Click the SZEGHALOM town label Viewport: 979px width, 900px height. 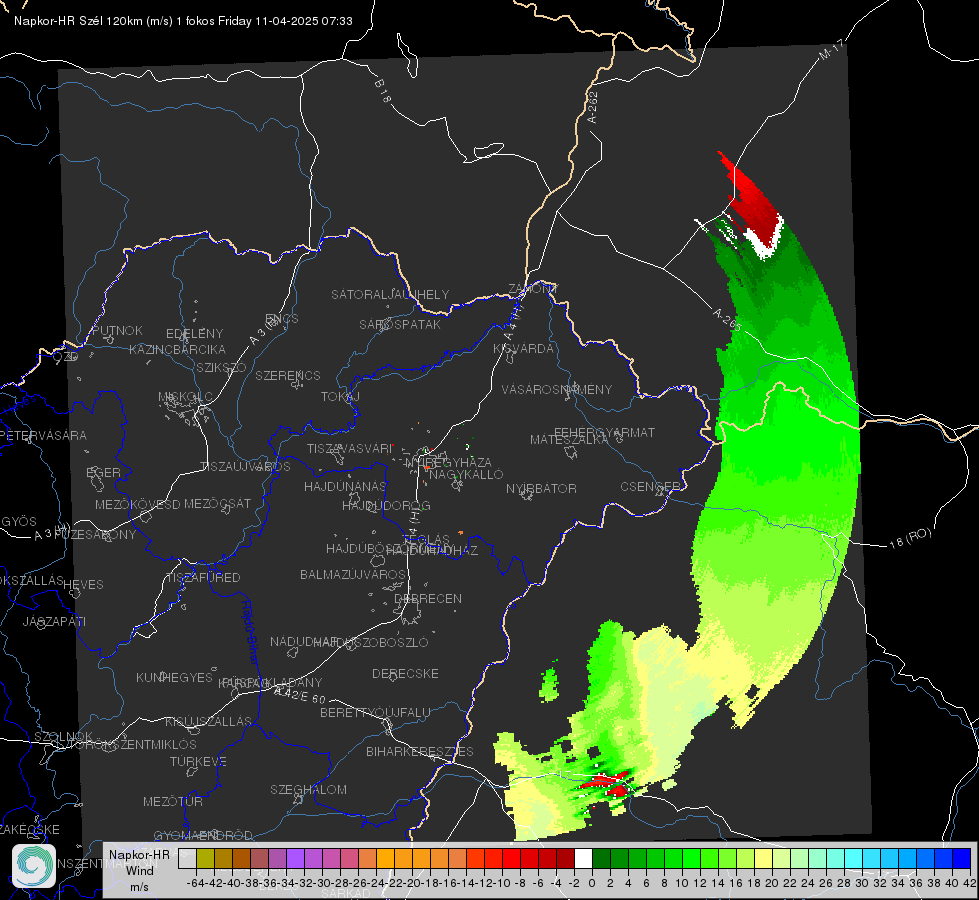tap(308, 790)
